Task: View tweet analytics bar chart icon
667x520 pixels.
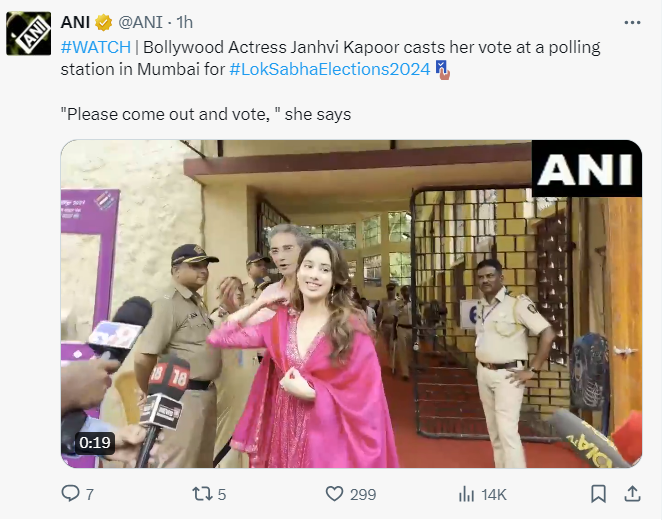Action: [466, 494]
